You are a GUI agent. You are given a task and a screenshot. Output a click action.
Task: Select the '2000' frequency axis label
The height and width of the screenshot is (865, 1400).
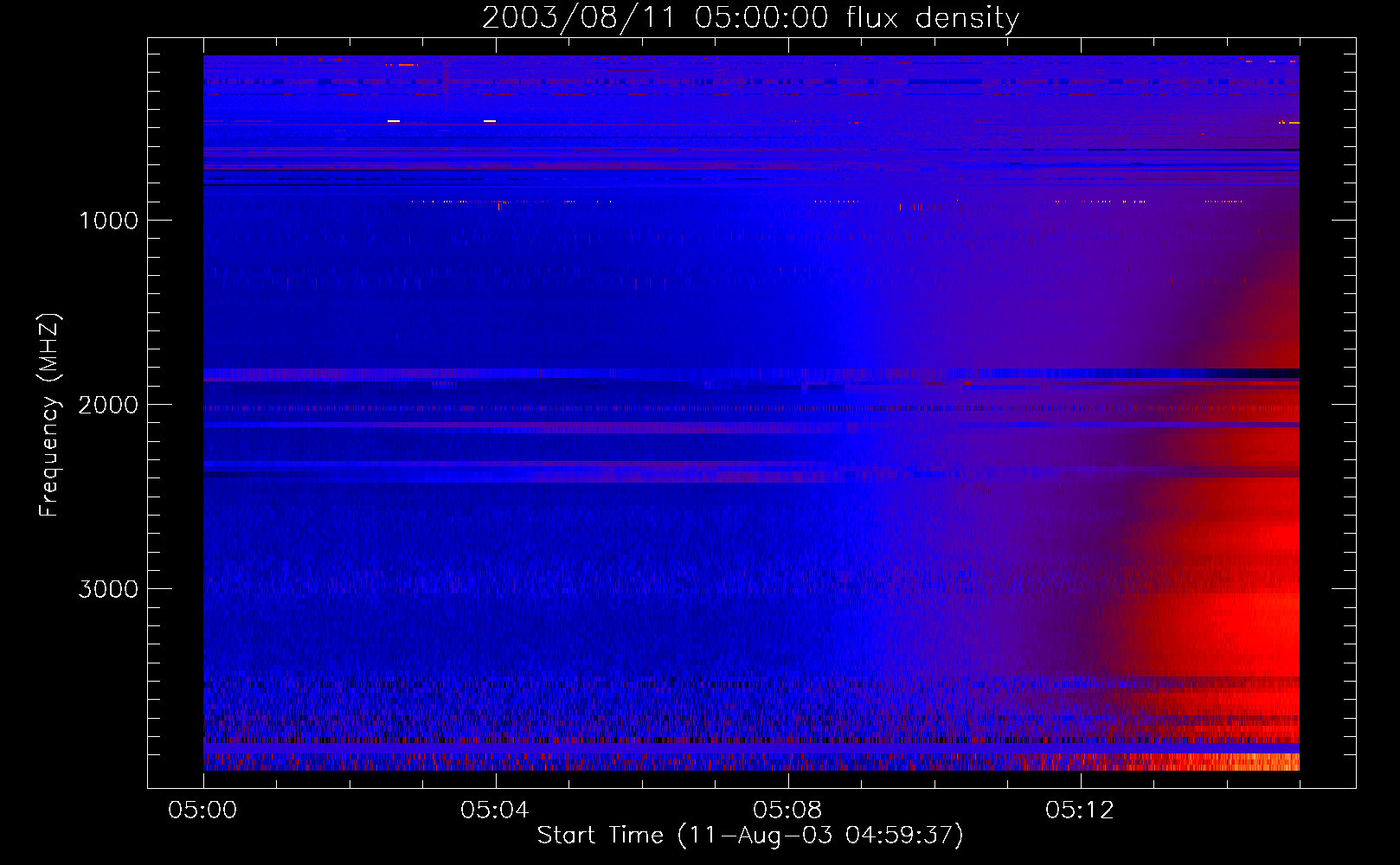click(x=108, y=405)
